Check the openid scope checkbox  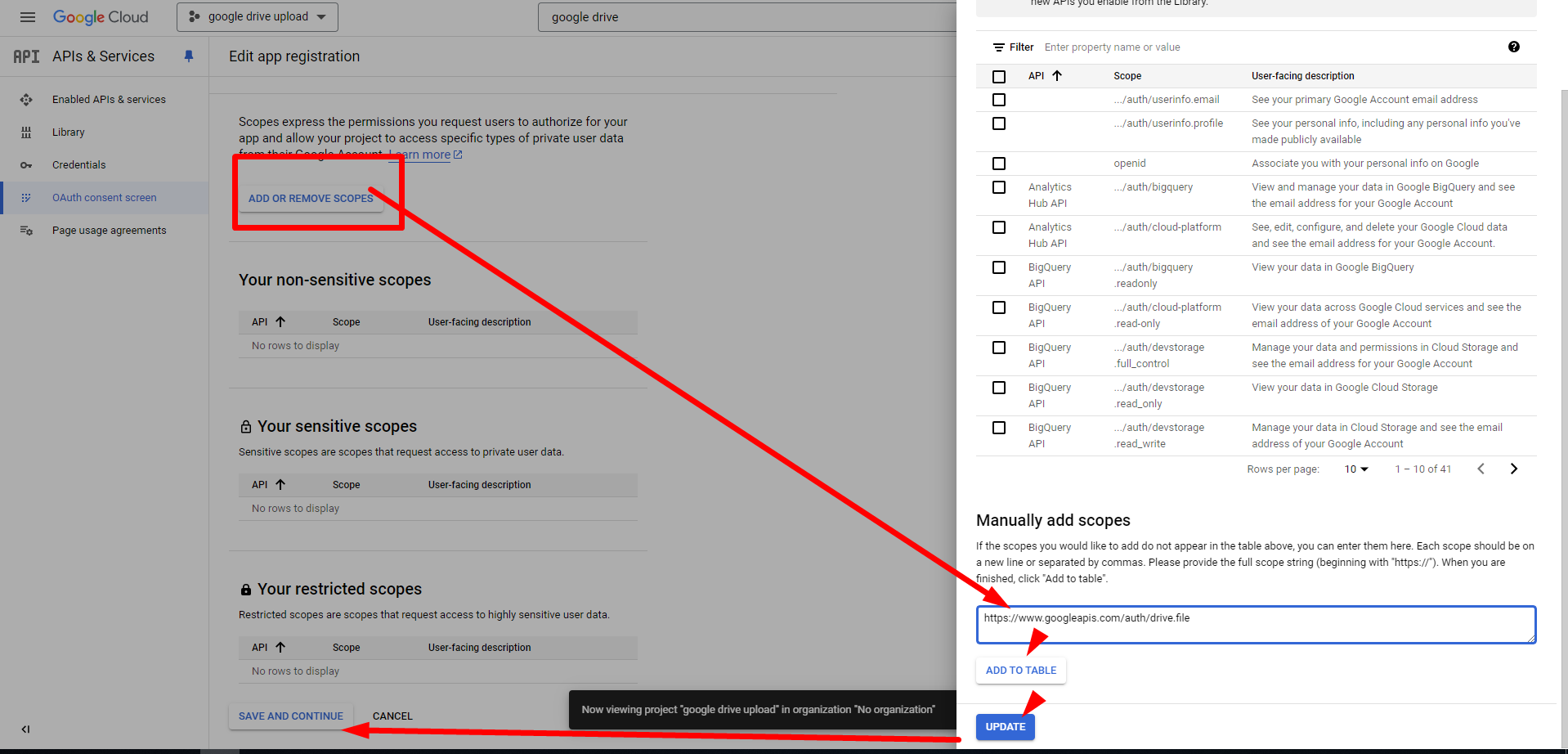click(999, 164)
